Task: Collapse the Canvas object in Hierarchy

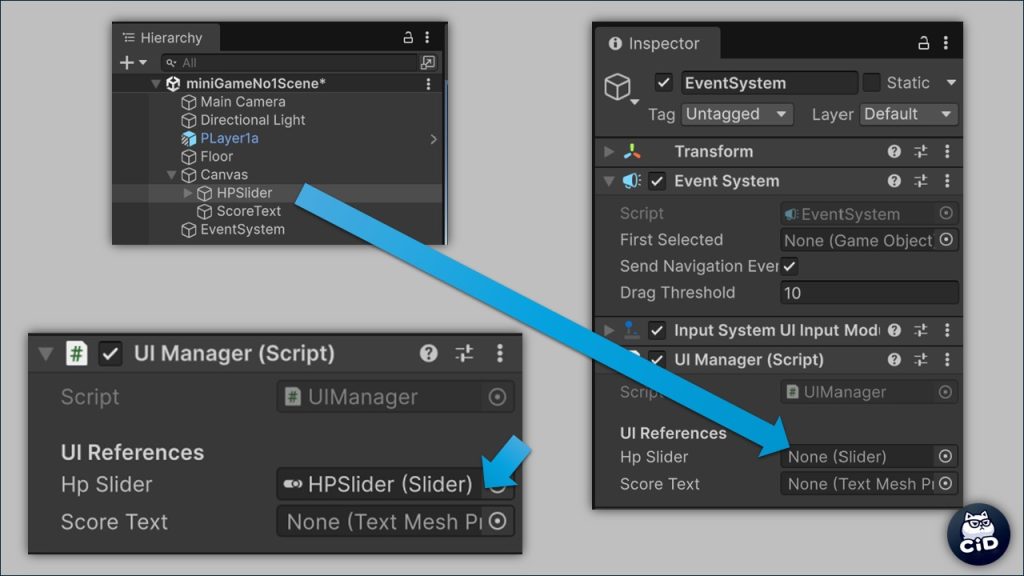Action: coord(172,175)
